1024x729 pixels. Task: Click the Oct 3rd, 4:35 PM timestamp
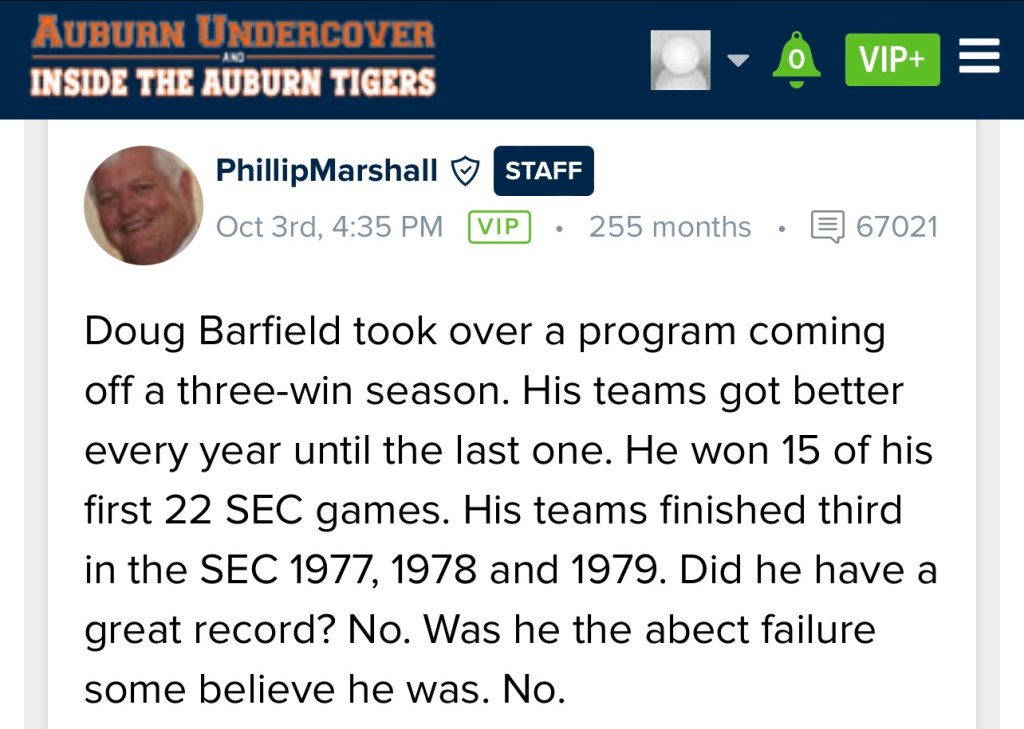pyautogui.click(x=329, y=227)
